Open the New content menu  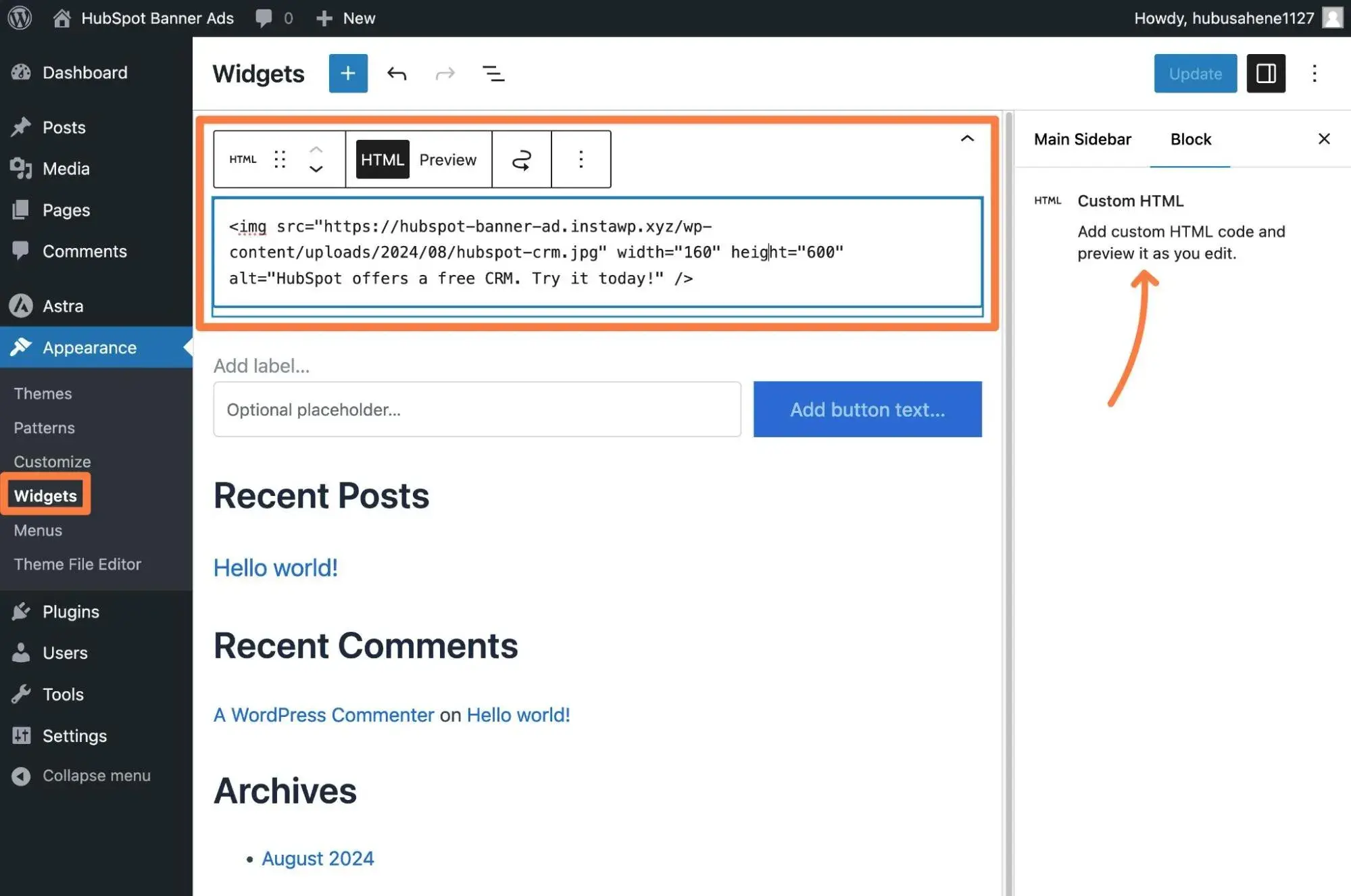click(x=345, y=18)
